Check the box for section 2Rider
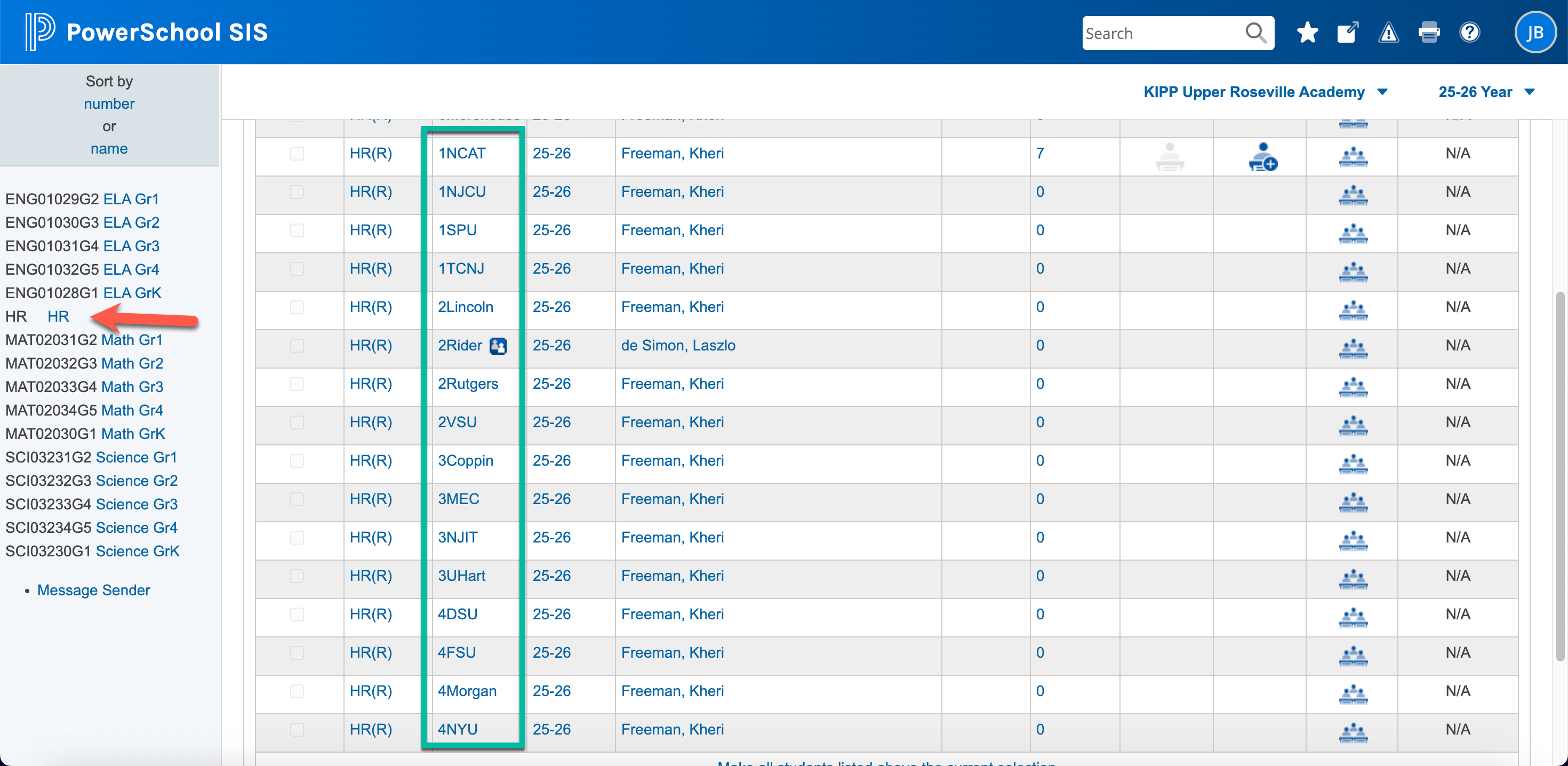1568x766 pixels. pyautogui.click(x=297, y=345)
